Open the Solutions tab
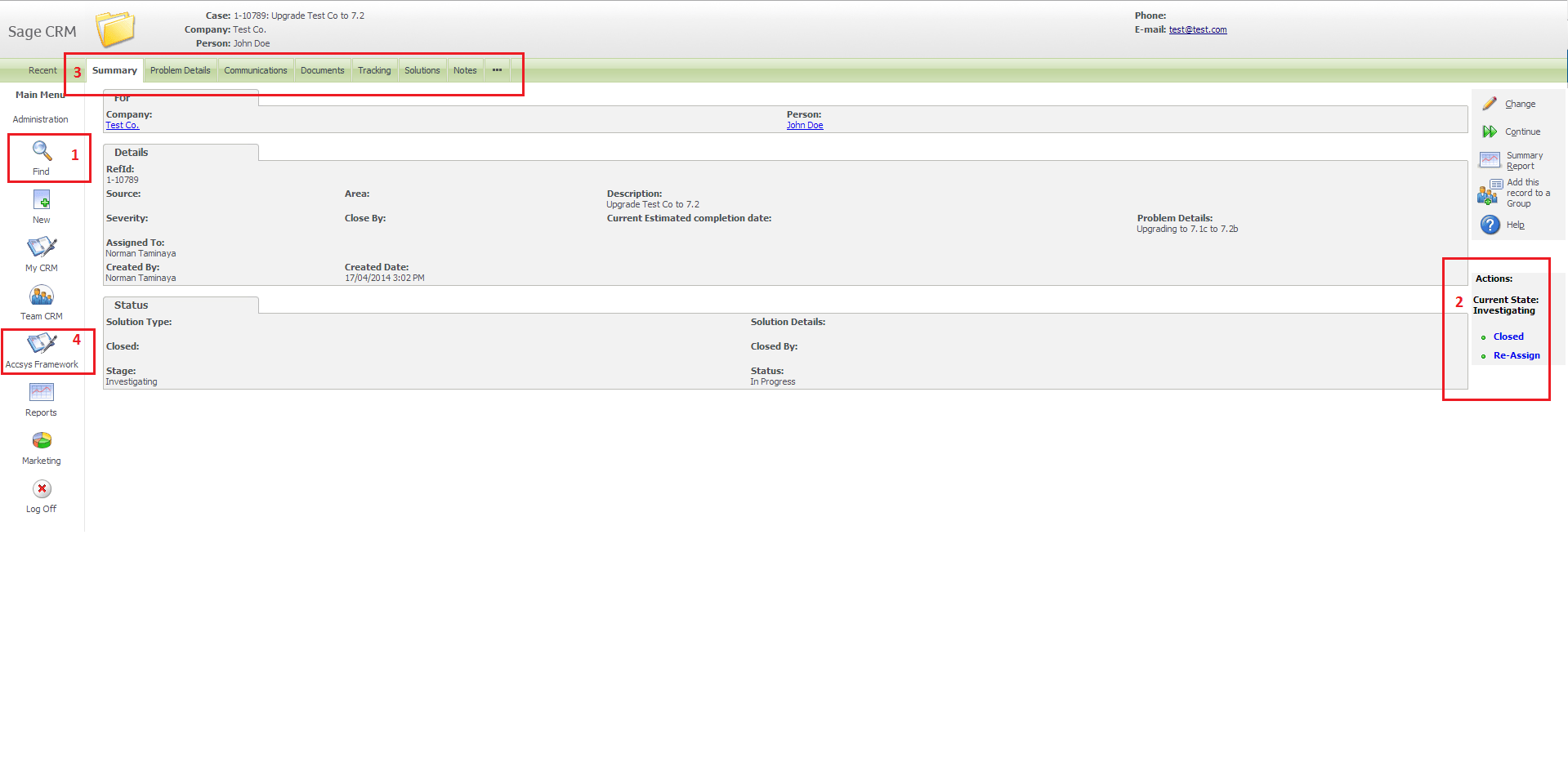This screenshot has width=1568, height=780. click(422, 70)
